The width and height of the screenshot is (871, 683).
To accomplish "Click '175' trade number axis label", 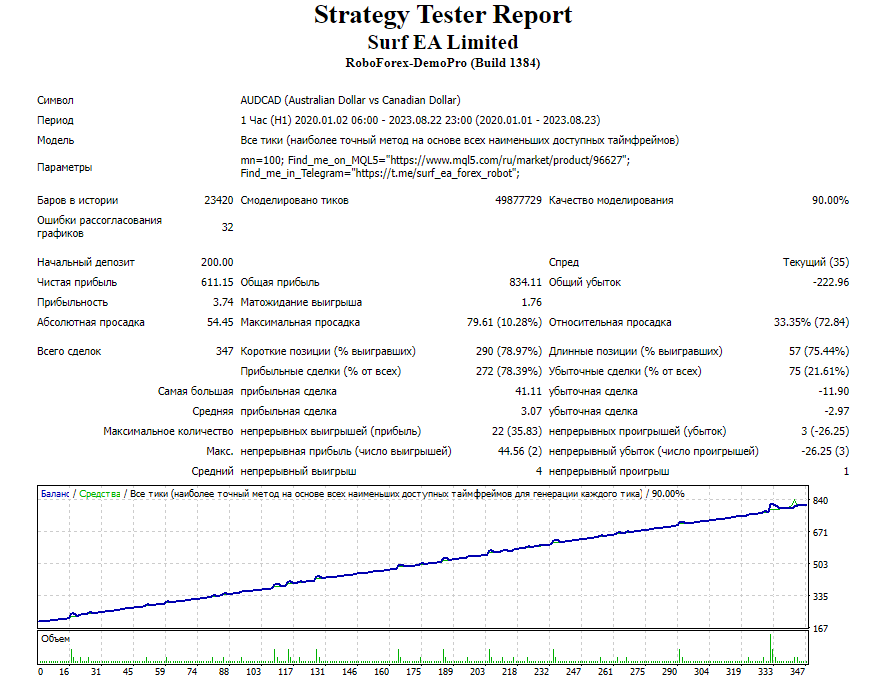I will coord(413,672).
